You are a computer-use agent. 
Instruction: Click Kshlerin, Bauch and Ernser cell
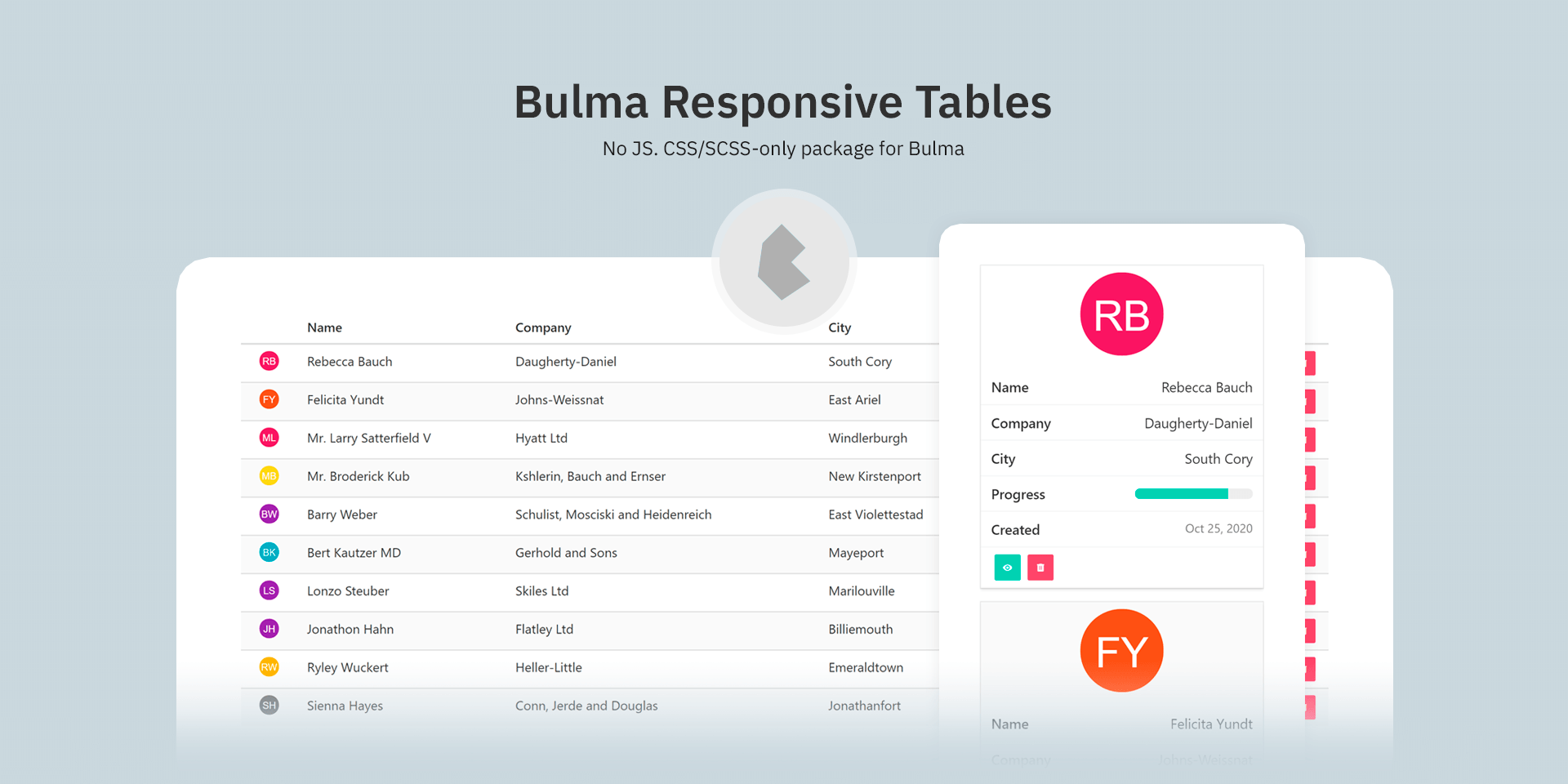click(x=590, y=476)
